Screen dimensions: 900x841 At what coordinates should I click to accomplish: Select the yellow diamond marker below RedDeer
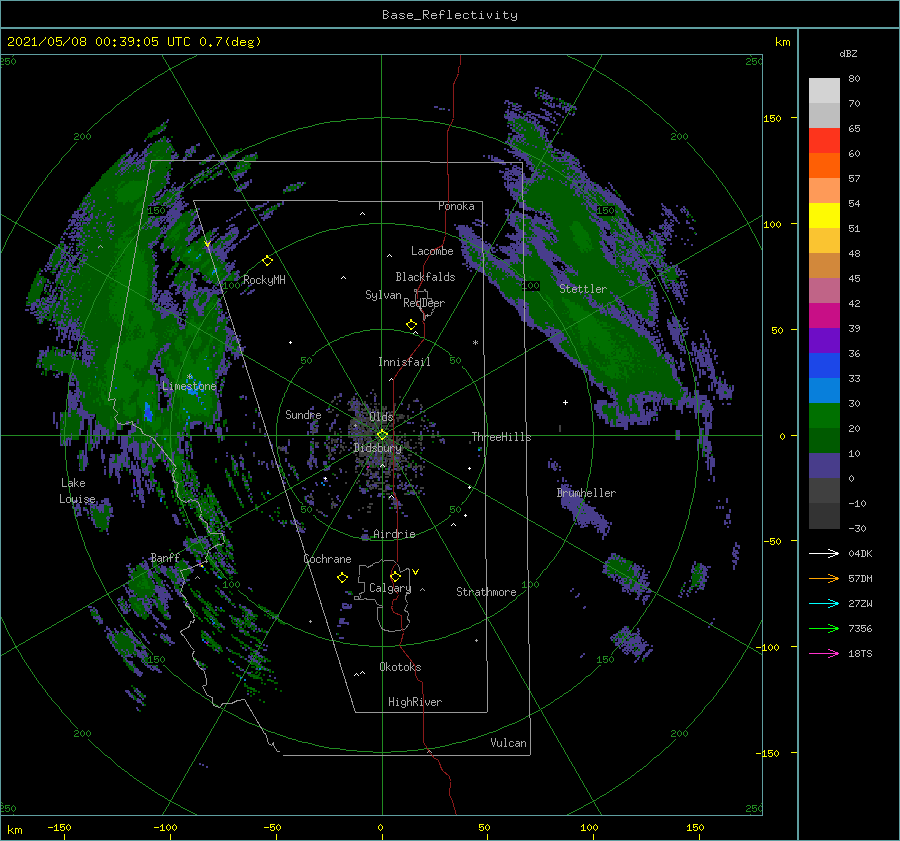coord(412,325)
